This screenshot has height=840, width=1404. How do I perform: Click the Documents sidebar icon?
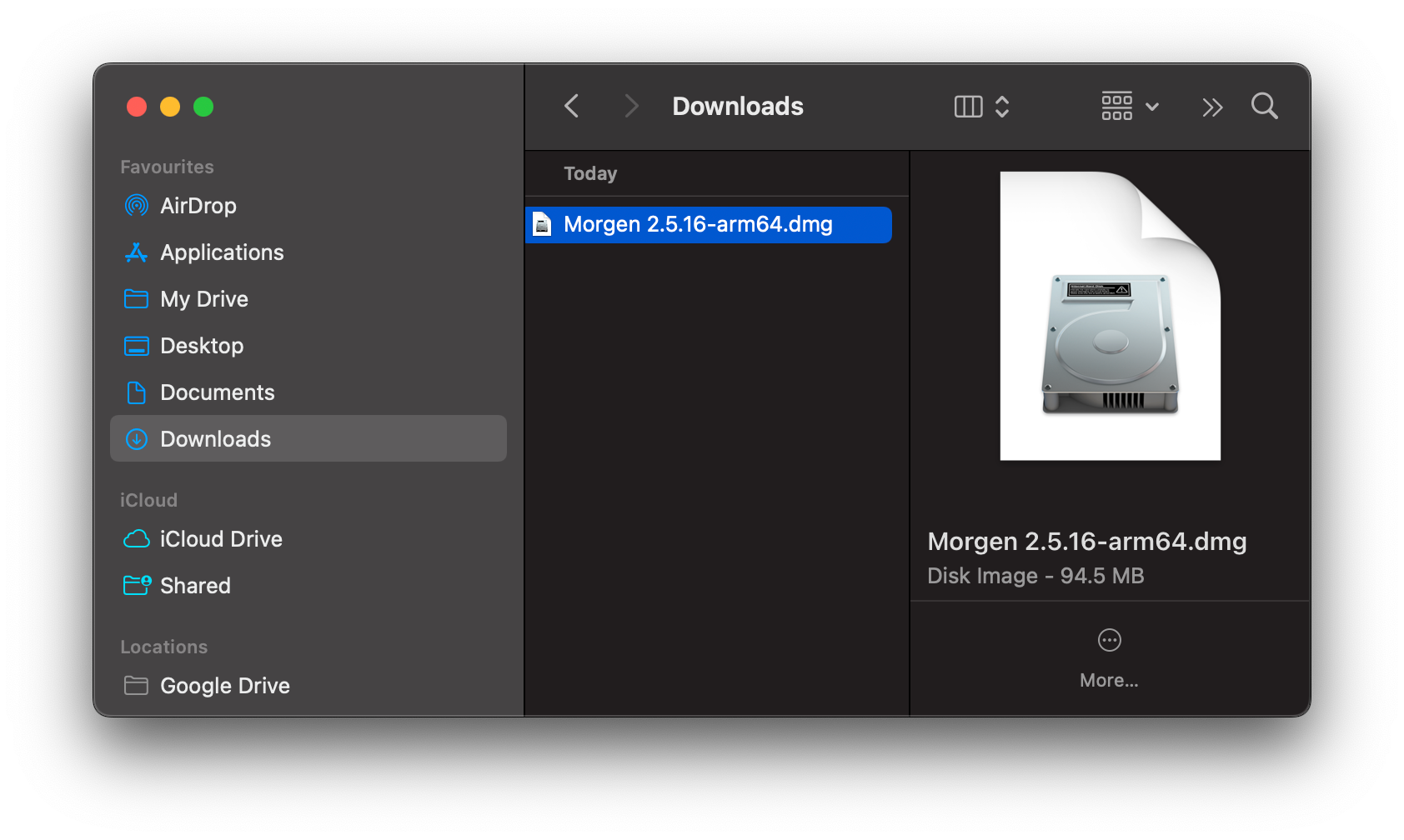(x=137, y=392)
